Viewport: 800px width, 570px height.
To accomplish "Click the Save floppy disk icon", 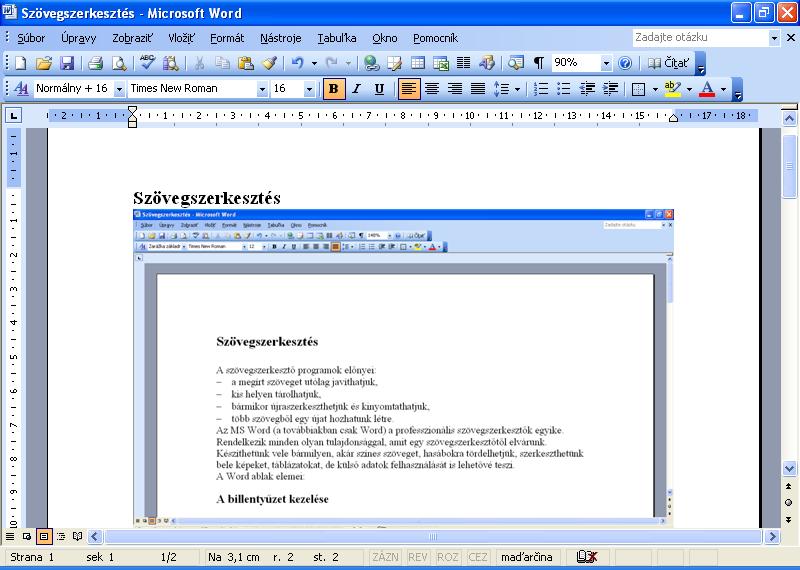I will [x=67, y=63].
